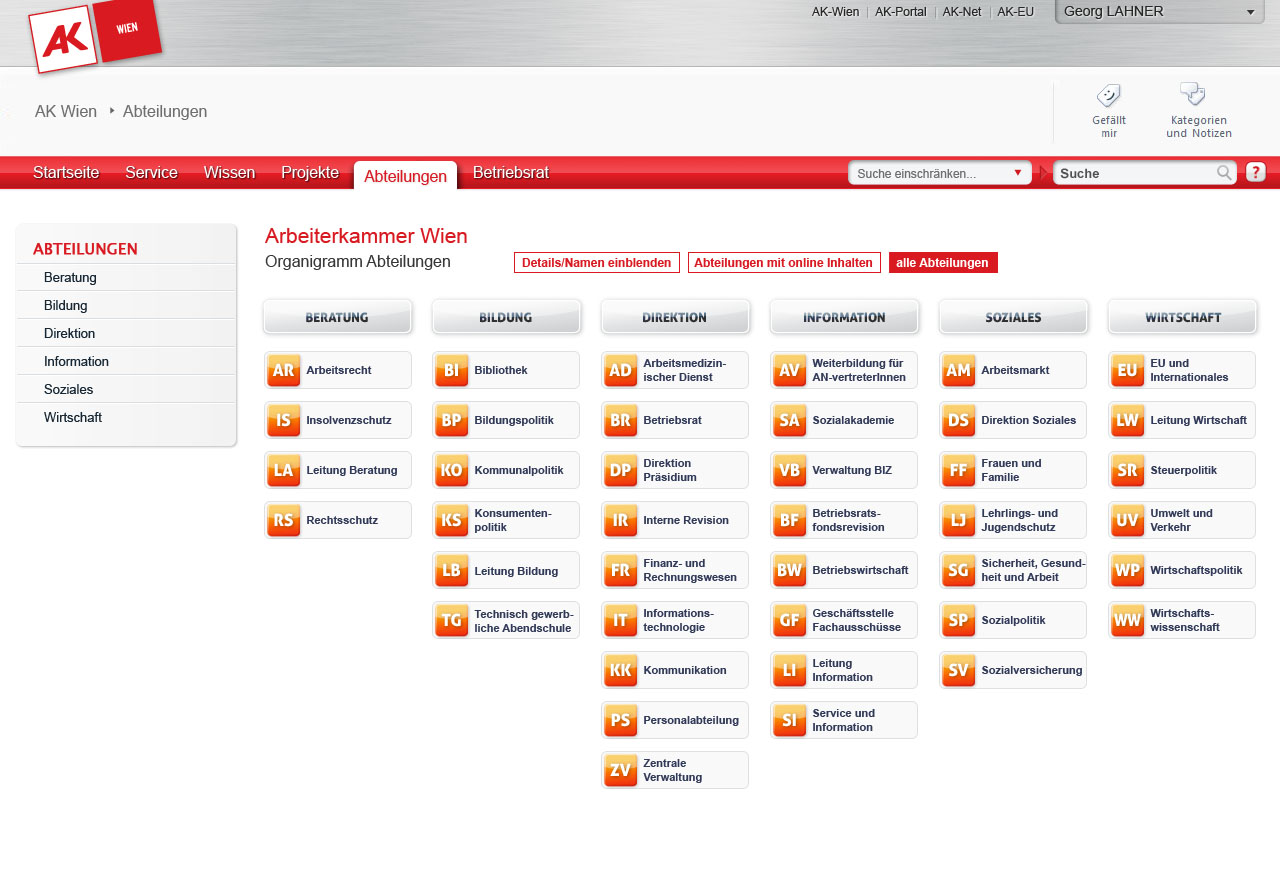
Task: Click the IS Insolvenzschutz icon
Action: click(x=284, y=420)
